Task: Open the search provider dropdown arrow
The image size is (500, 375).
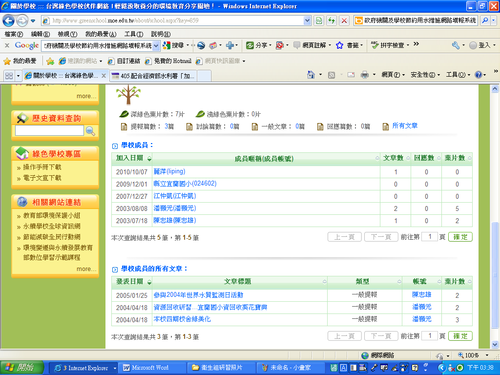Action: (x=494, y=21)
